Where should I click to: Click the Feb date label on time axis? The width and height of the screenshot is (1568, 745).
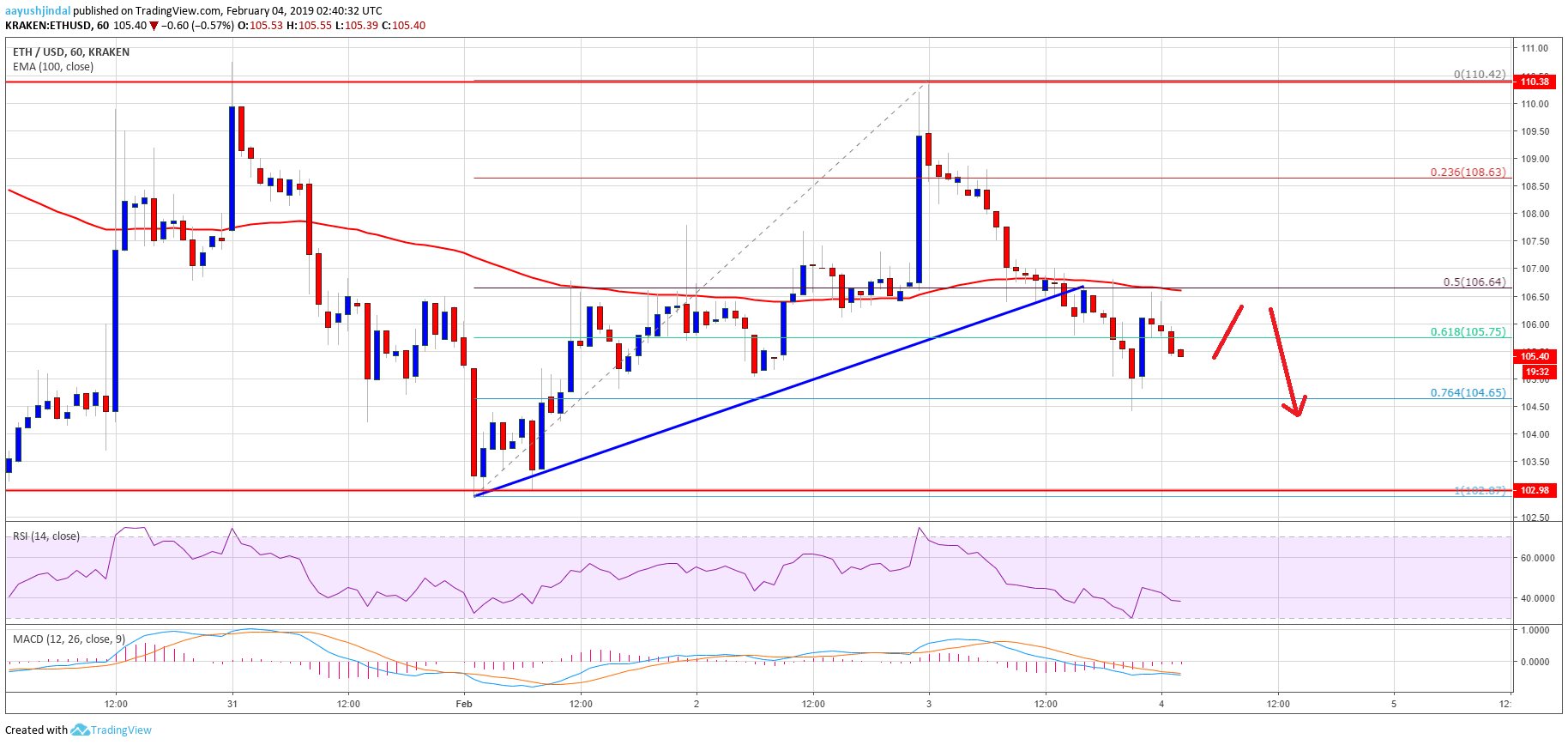(x=464, y=704)
